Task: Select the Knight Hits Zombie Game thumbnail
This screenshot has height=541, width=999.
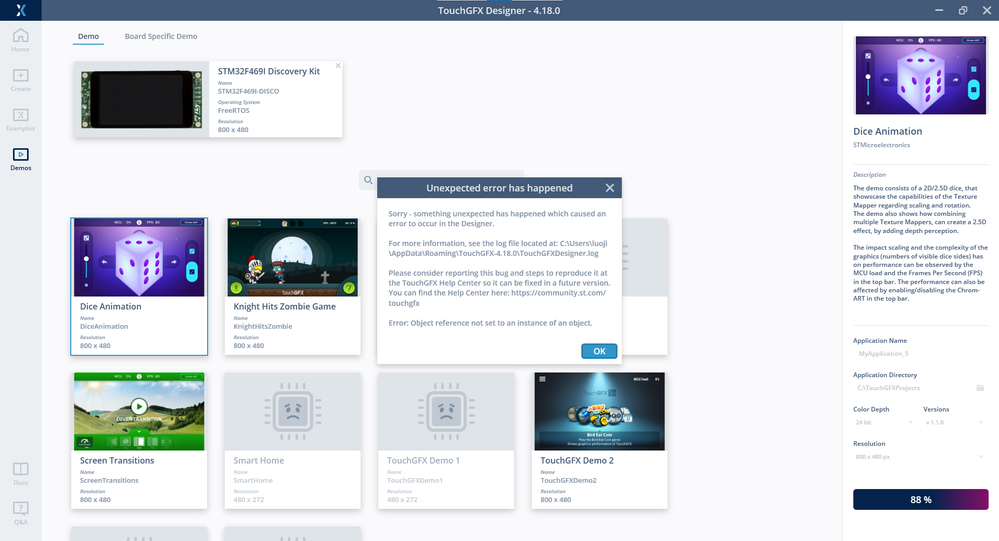Action: tap(292, 257)
